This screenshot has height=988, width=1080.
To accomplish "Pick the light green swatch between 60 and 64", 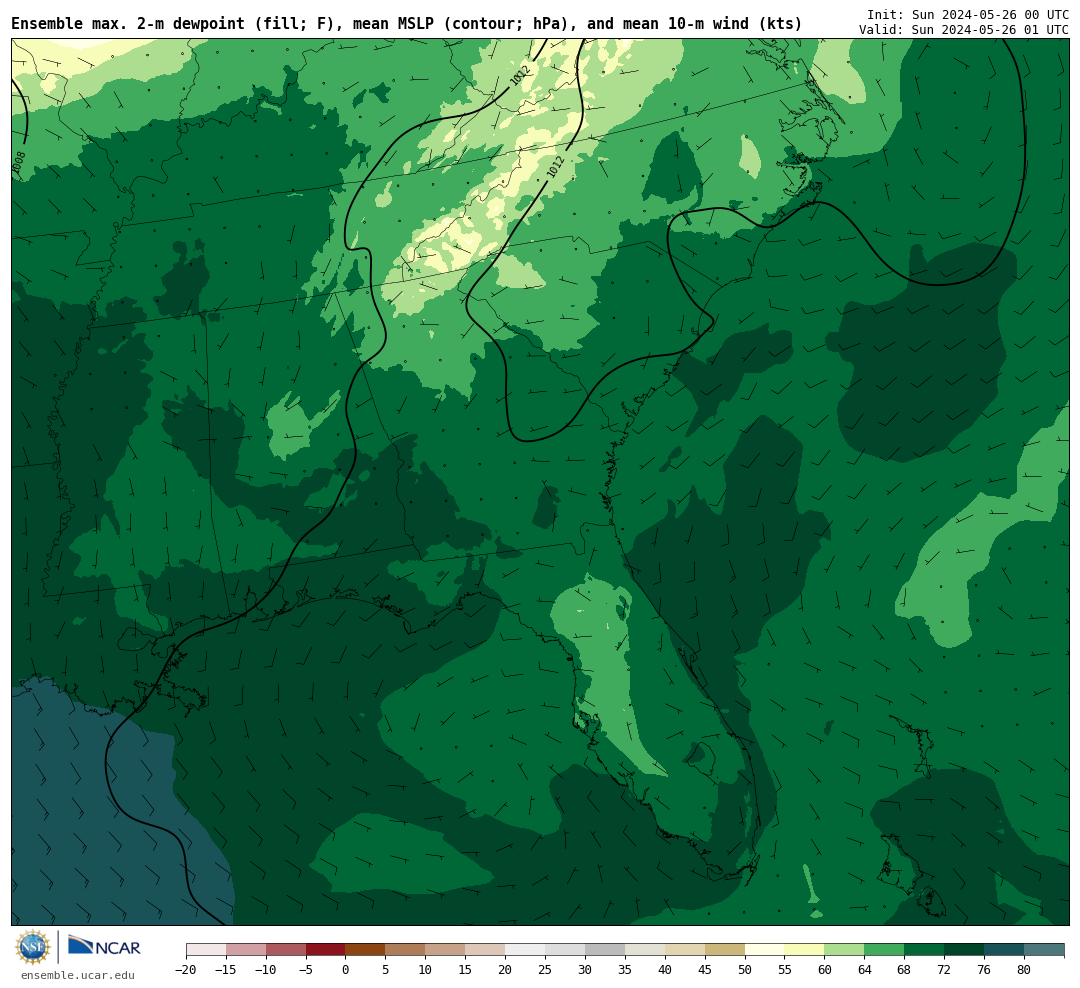I will tap(845, 950).
